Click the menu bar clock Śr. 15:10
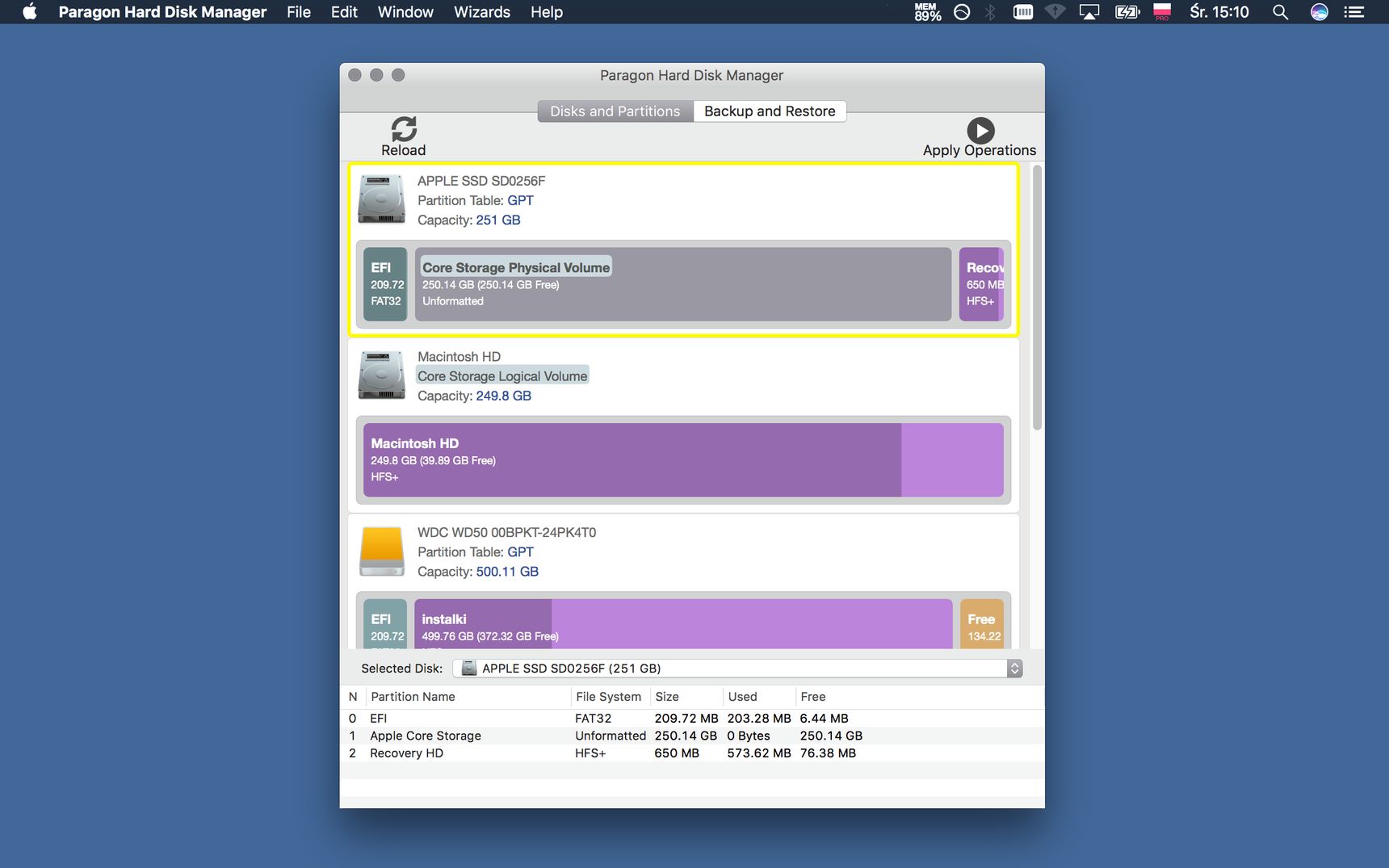 coord(1219,12)
